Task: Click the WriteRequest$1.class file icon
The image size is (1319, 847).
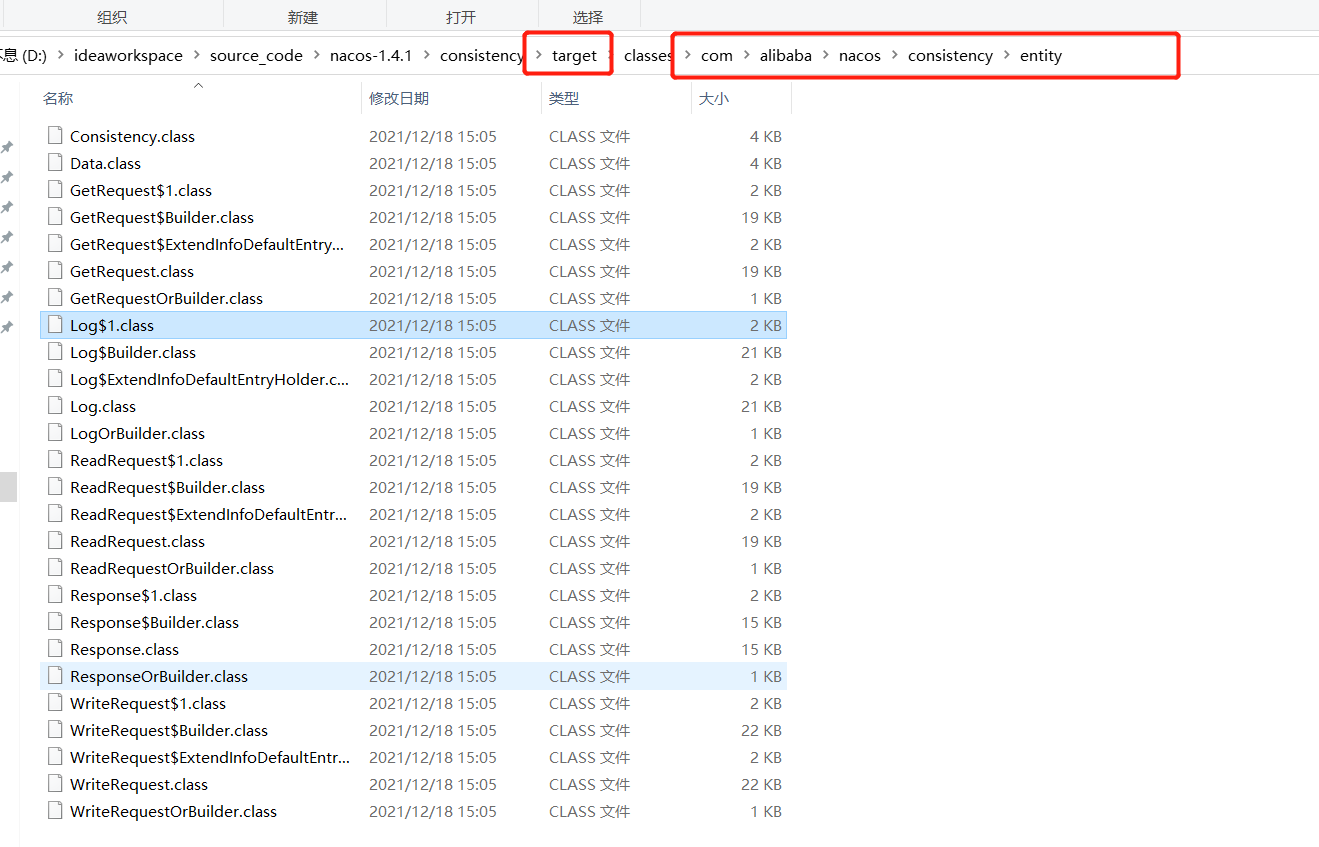Action: [55, 703]
